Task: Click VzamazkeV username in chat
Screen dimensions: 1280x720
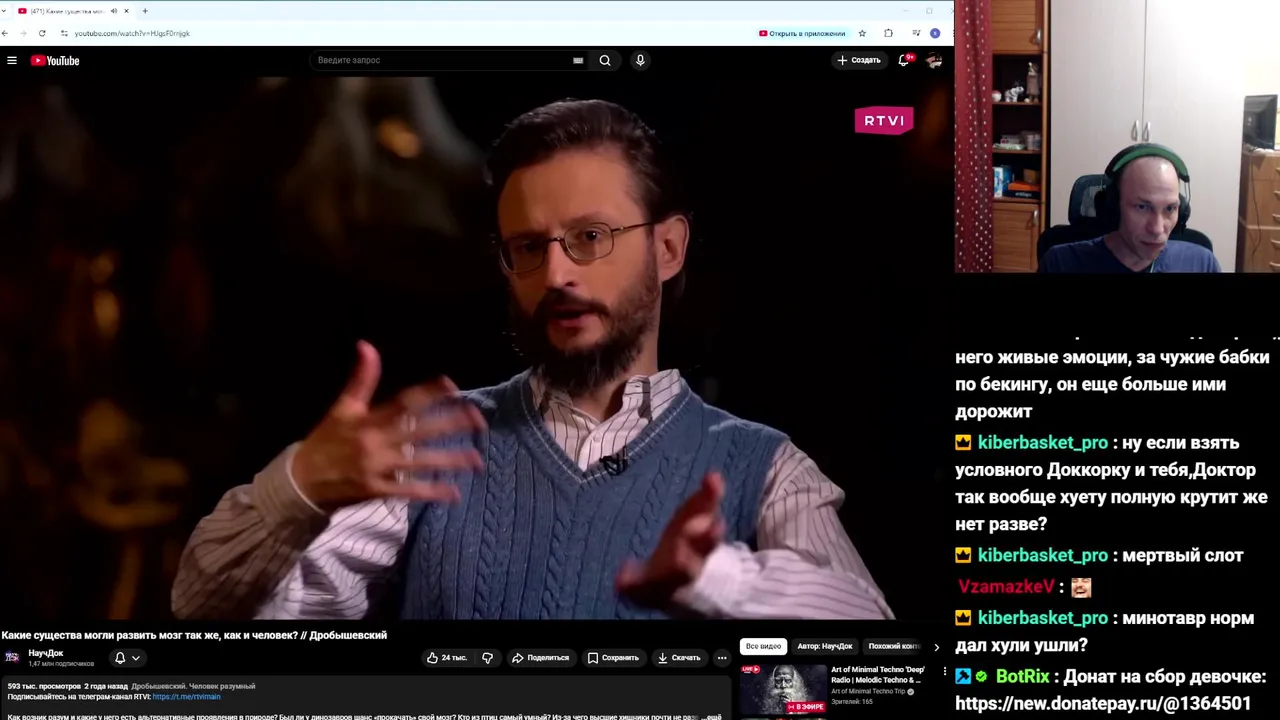Action: tap(1006, 587)
